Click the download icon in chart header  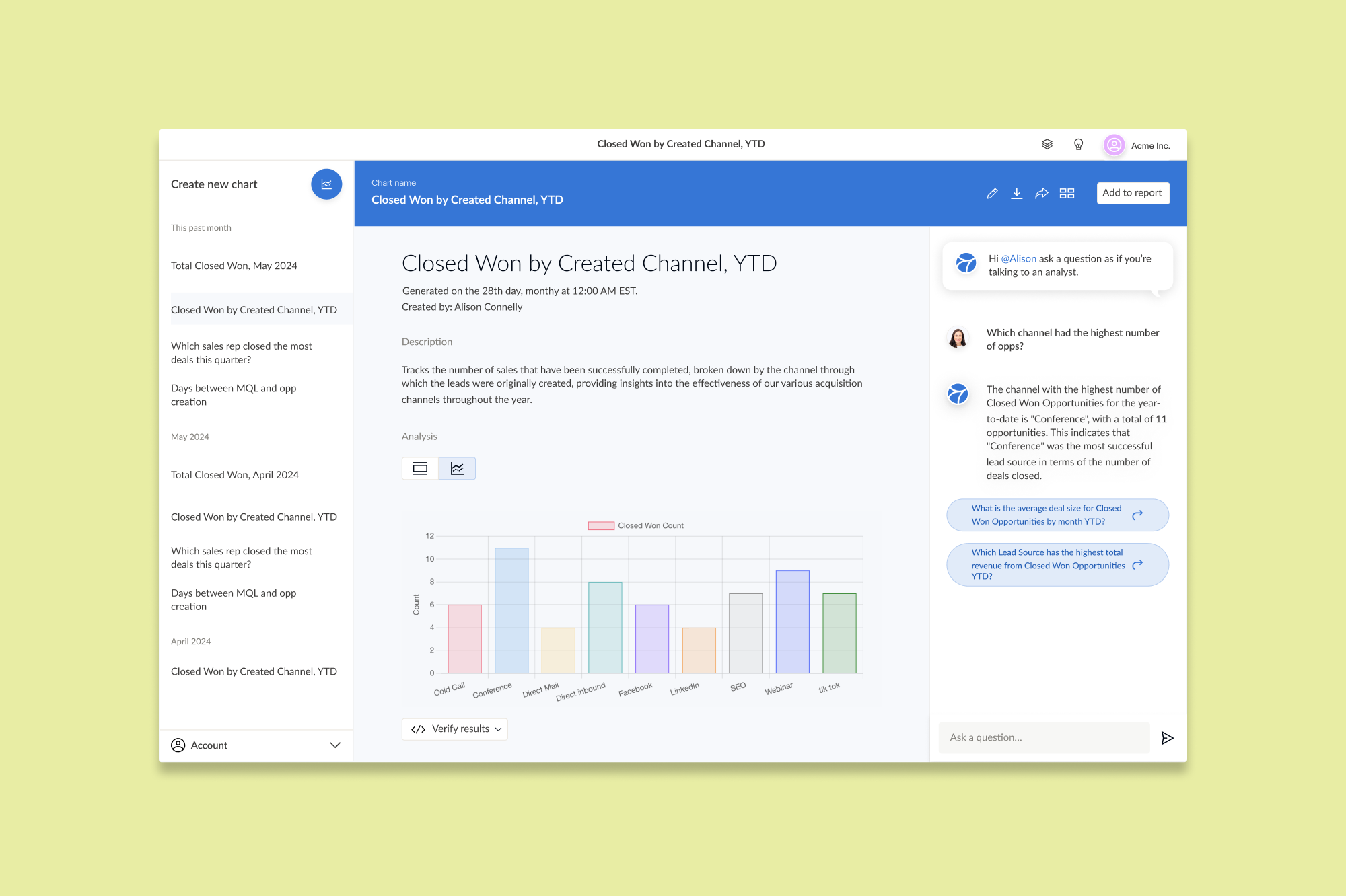point(1017,194)
